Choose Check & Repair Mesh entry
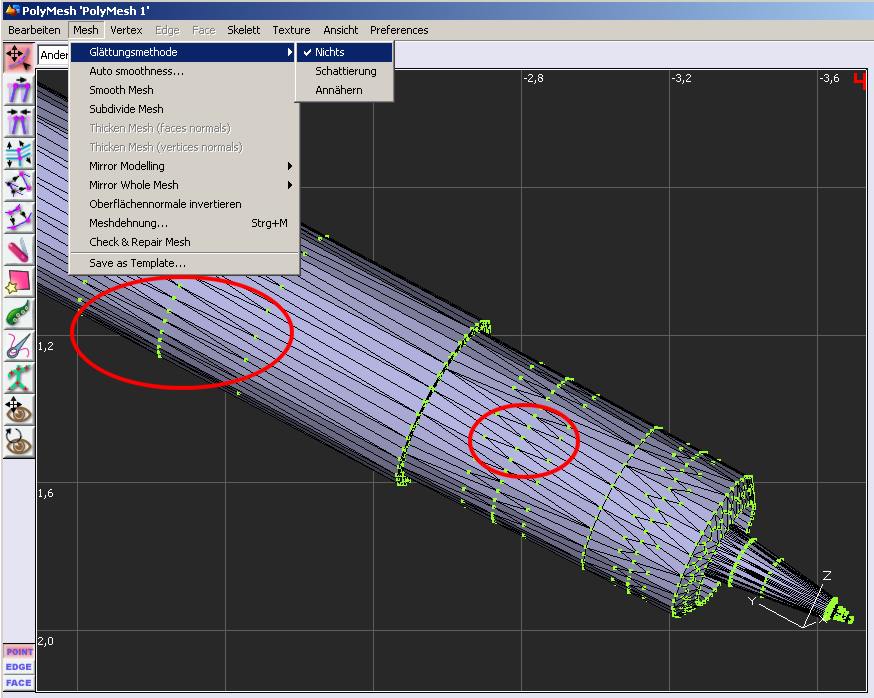This screenshot has height=698, width=874. (183, 241)
